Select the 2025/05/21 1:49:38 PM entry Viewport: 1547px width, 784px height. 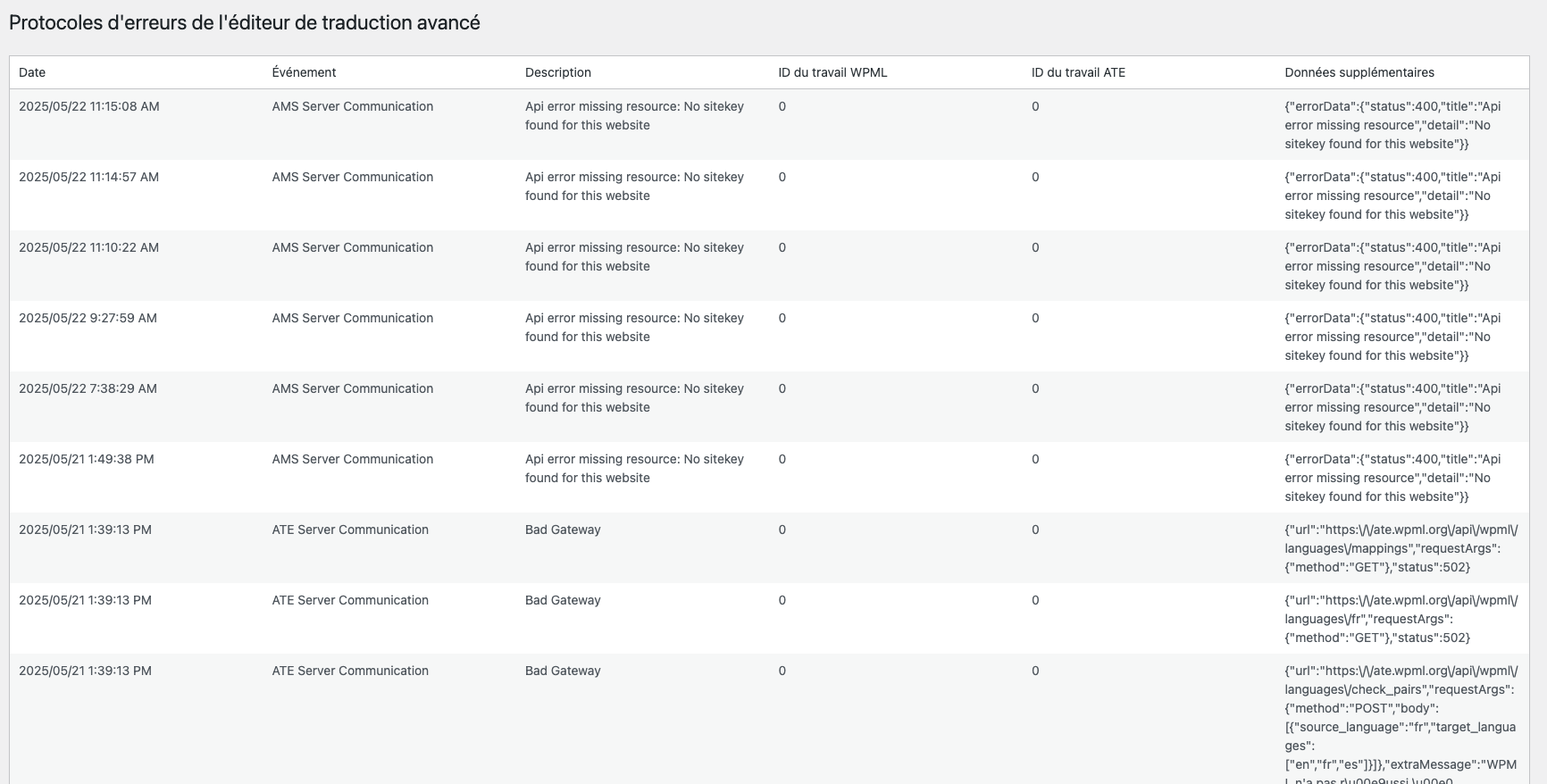(x=769, y=478)
